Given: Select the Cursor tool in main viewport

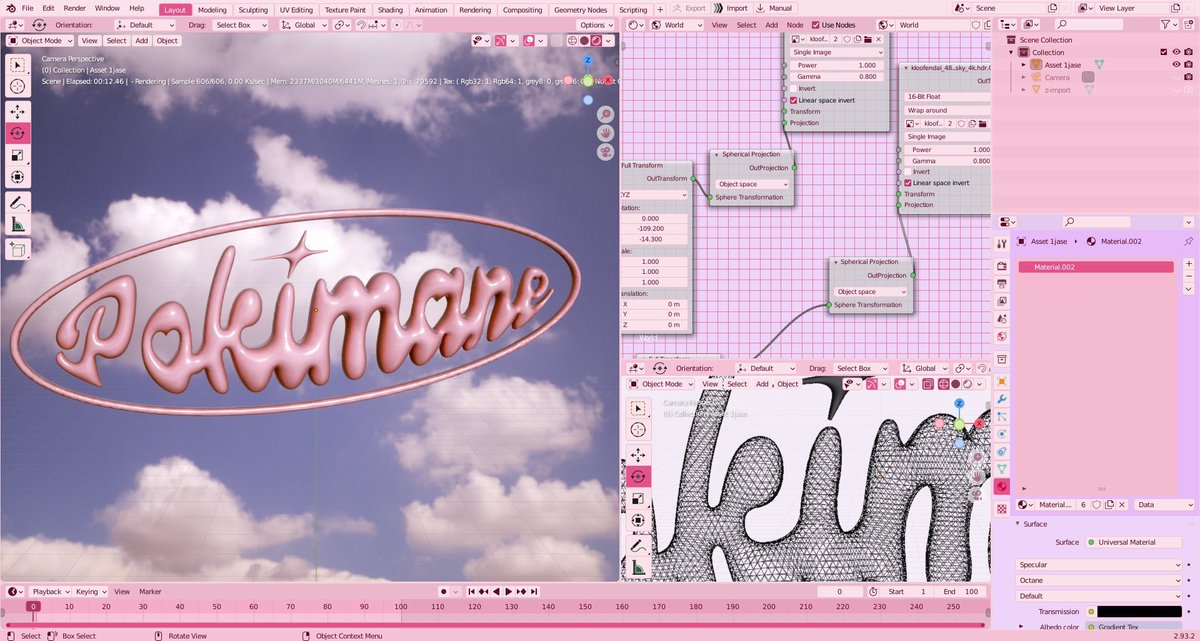Looking at the screenshot, I should (18, 87).
